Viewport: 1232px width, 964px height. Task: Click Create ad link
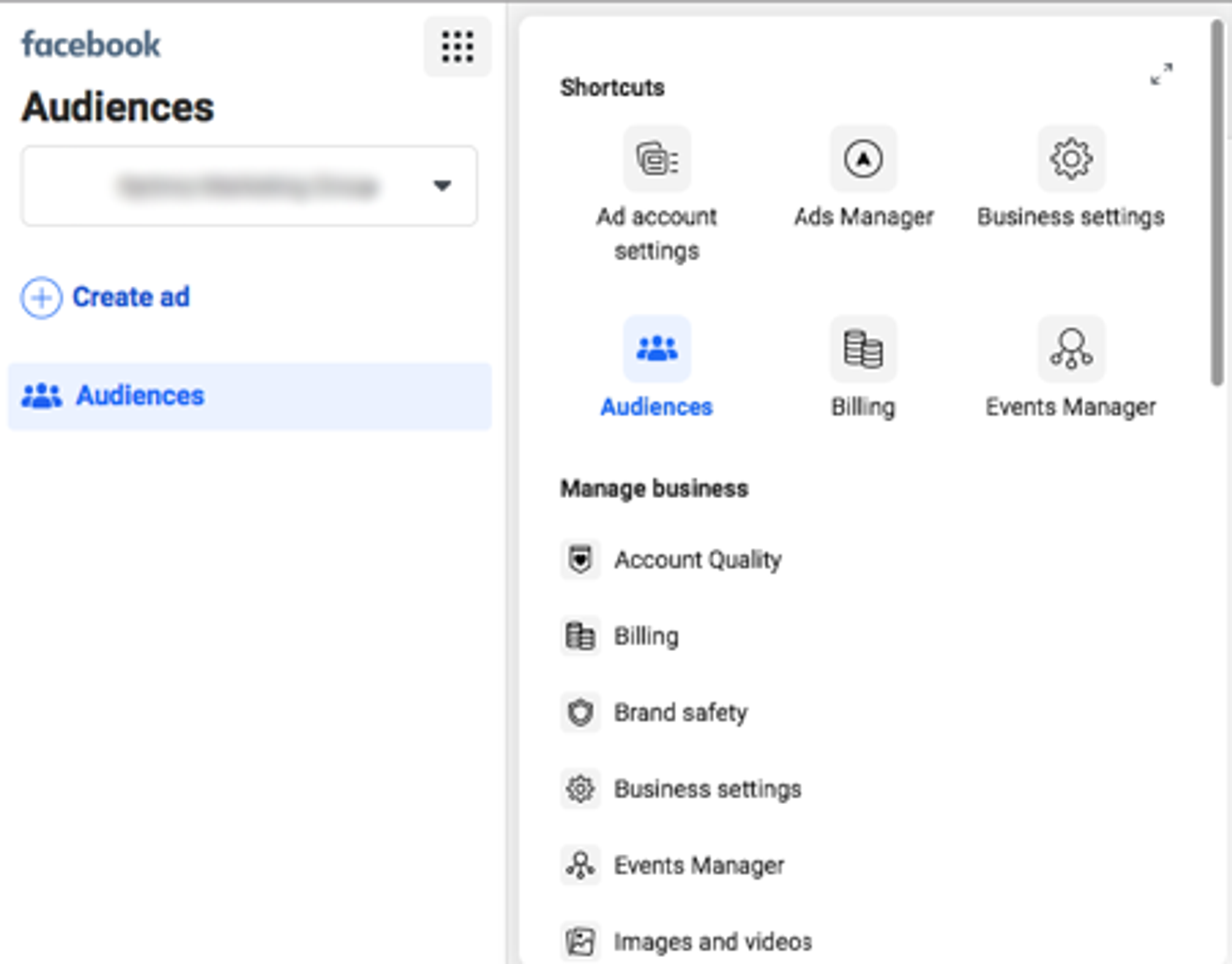pyautogui.click(x=131, y=297)
